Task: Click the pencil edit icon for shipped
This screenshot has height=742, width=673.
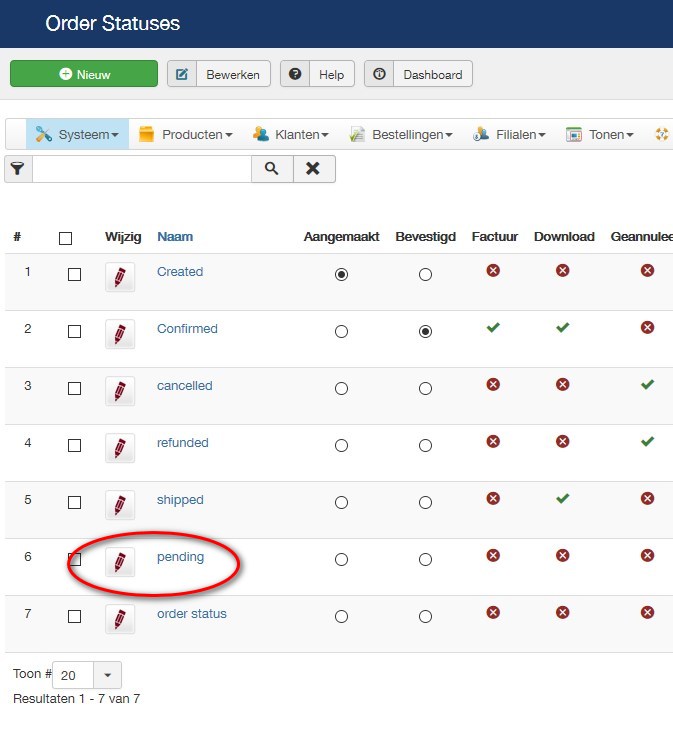Action: (120, 505)
